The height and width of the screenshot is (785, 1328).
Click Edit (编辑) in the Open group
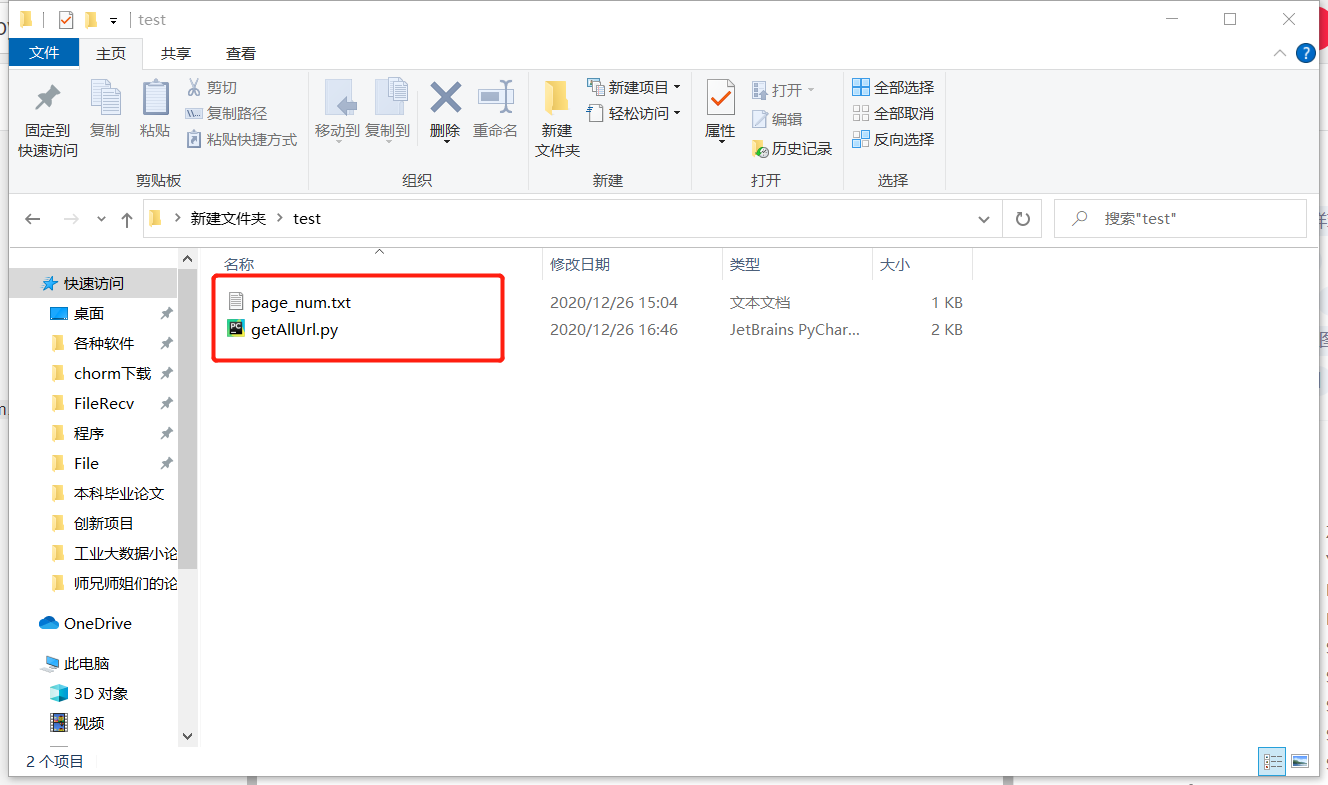pyautogui.click(x=777, y=119)
